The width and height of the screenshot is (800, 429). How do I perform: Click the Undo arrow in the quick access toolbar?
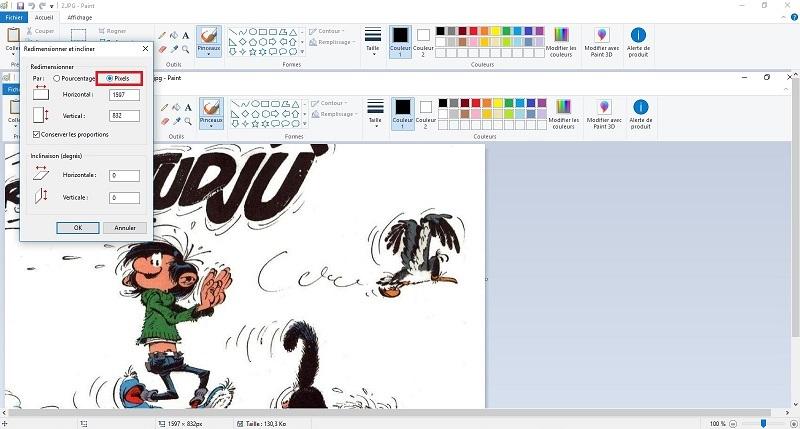(x=31, y=6)
